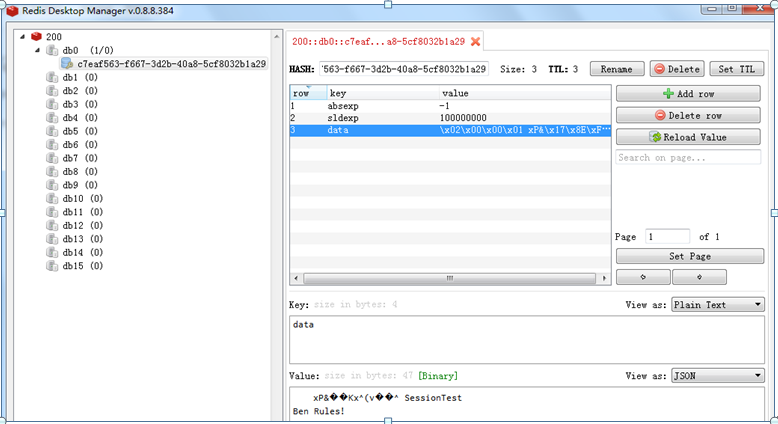Click the Key text area containing data

coord(526,340)
